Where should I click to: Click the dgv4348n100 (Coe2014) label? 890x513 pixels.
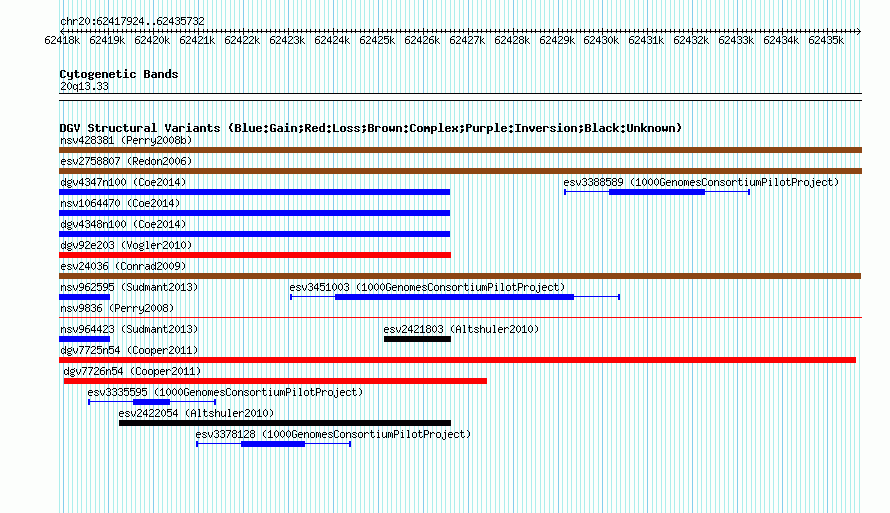pos(123,224)
